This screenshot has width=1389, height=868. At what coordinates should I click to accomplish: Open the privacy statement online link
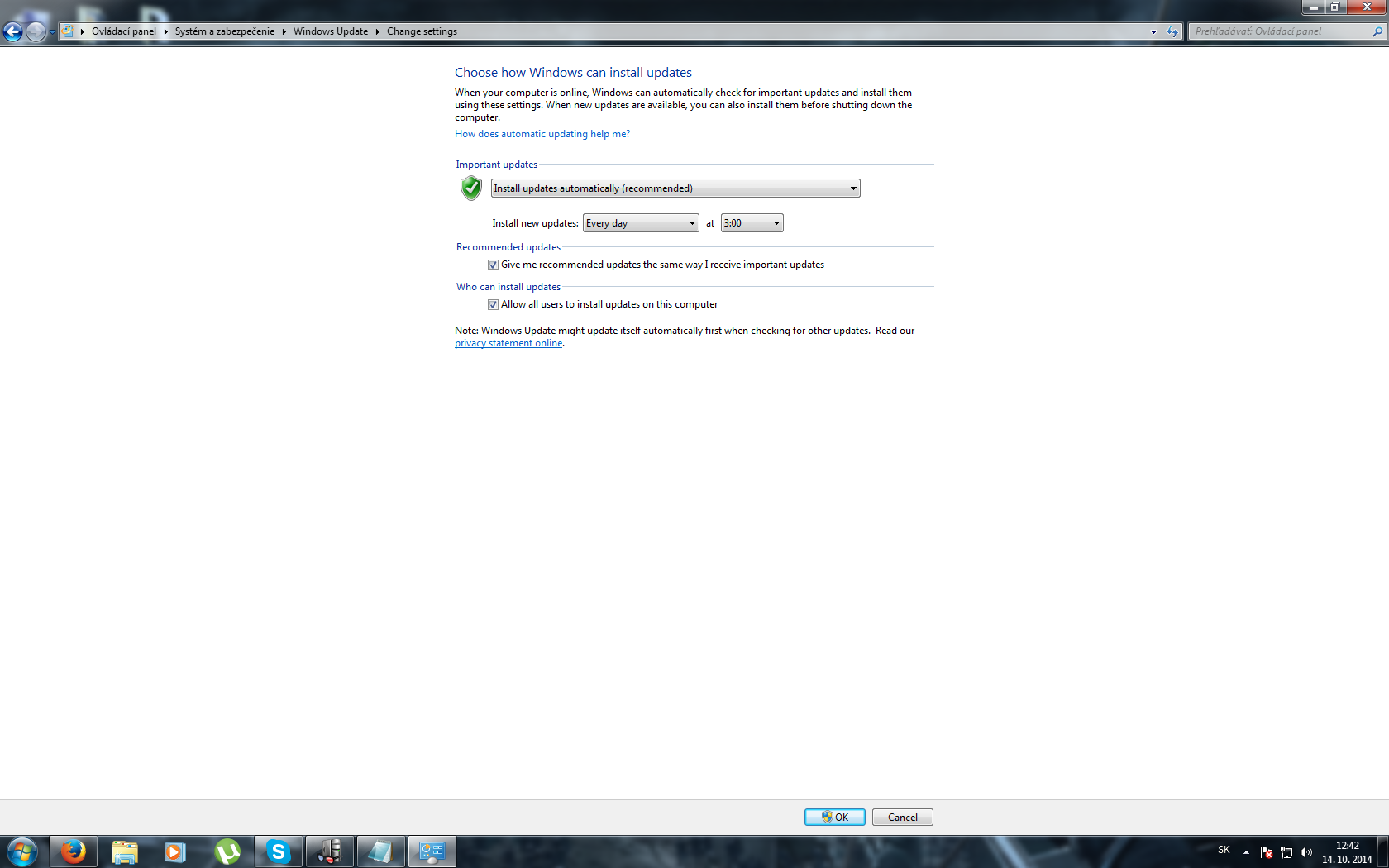[x=508, y=344]
